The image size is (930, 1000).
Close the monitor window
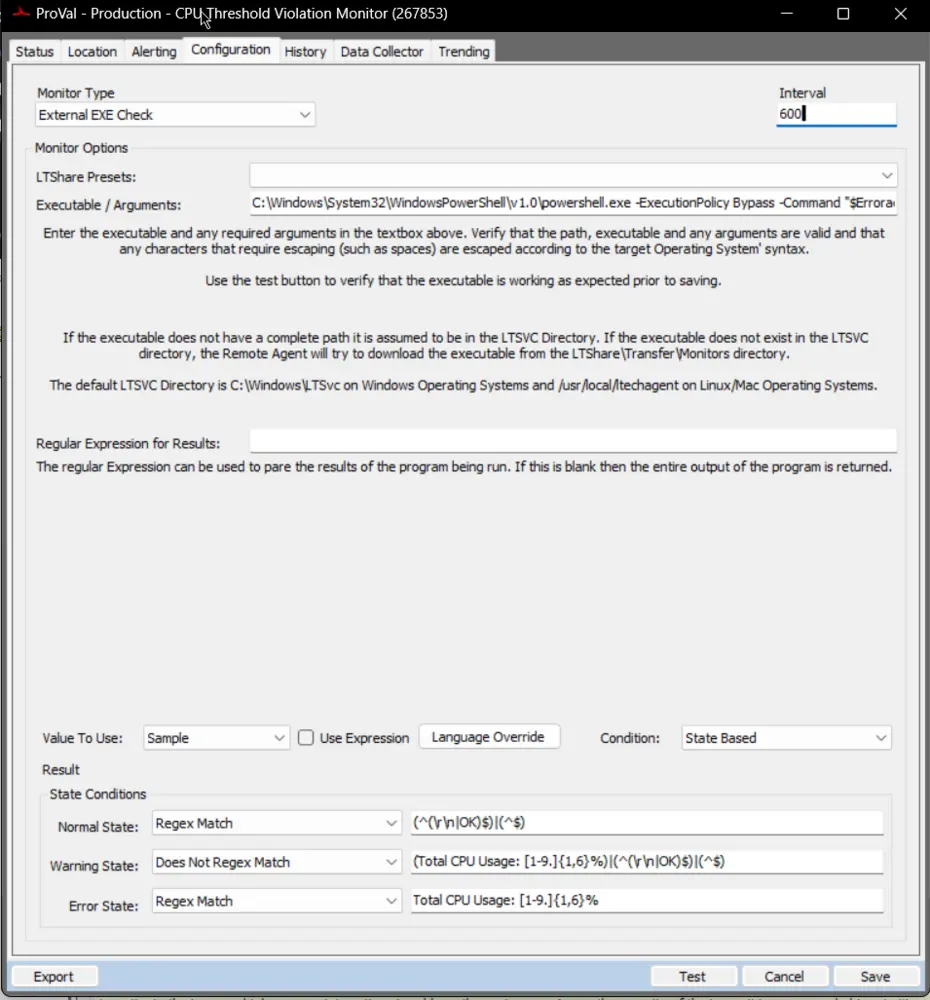pos(900,13)
